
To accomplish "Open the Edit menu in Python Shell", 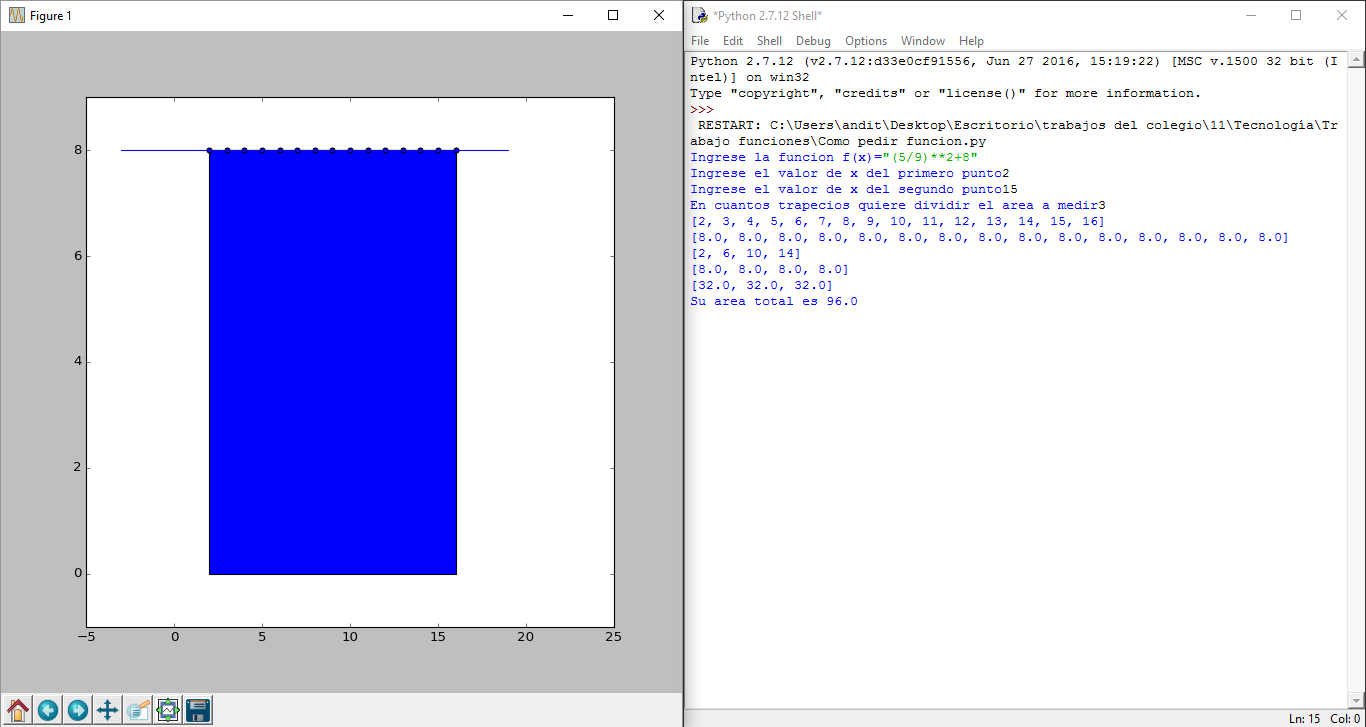I will pos(733,41).
